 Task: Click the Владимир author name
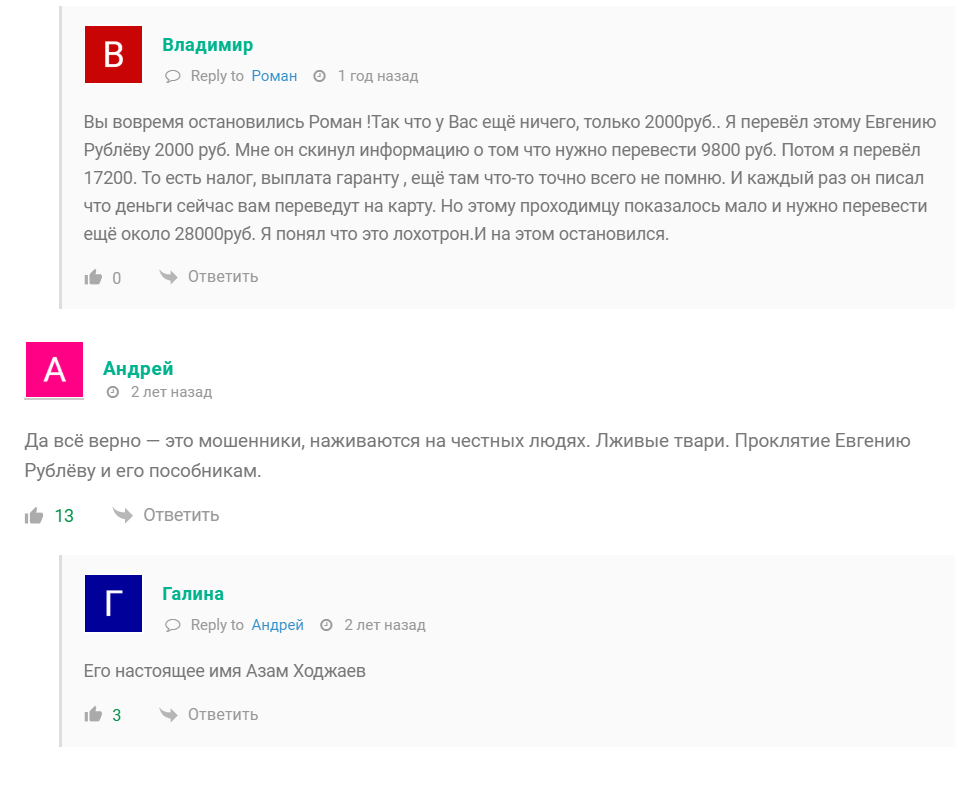click(208, 45)
